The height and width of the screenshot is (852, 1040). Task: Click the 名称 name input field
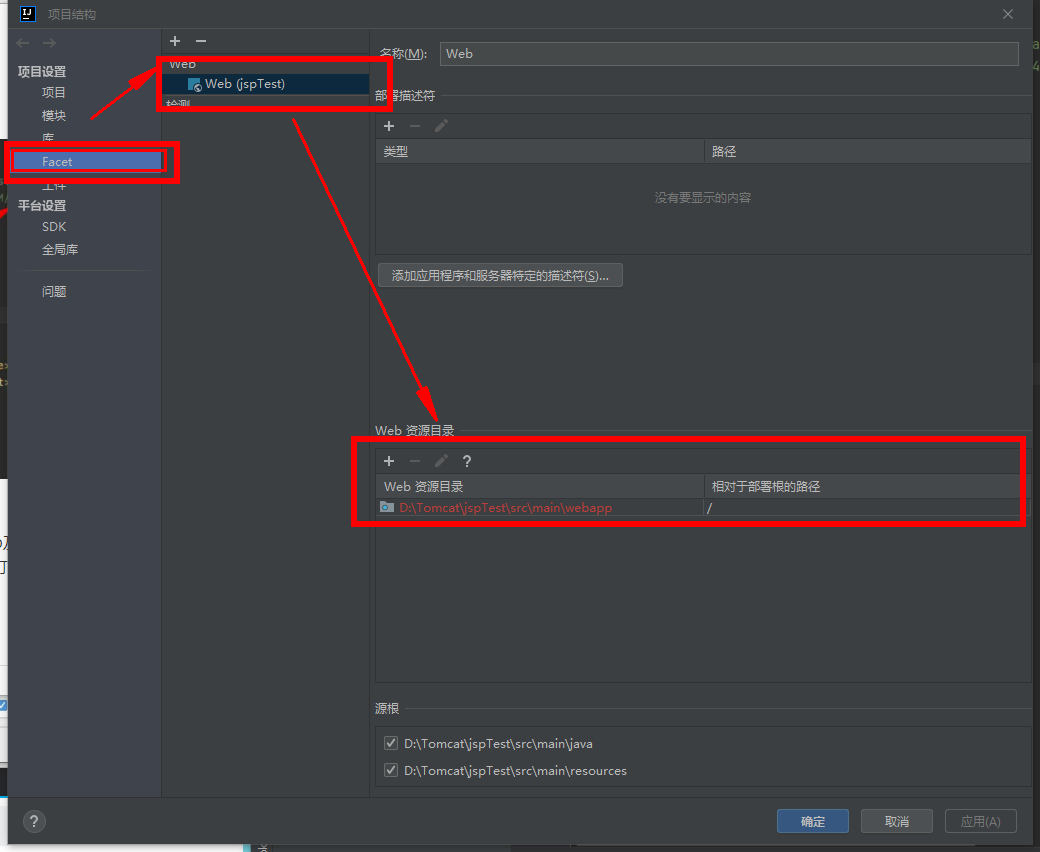click(728, 54)
